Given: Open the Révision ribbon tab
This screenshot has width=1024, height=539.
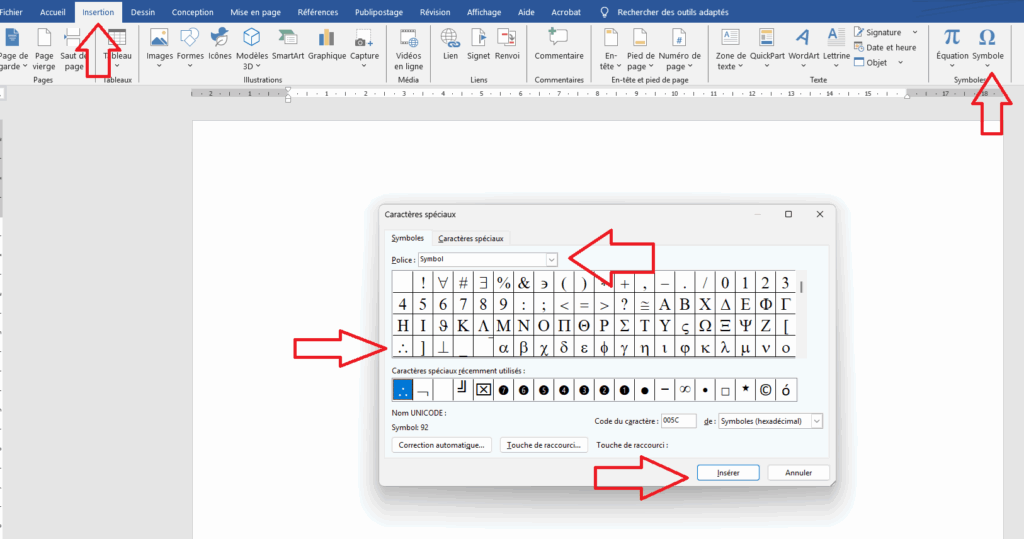Looking at the screenshot, I should pos(435,12).
